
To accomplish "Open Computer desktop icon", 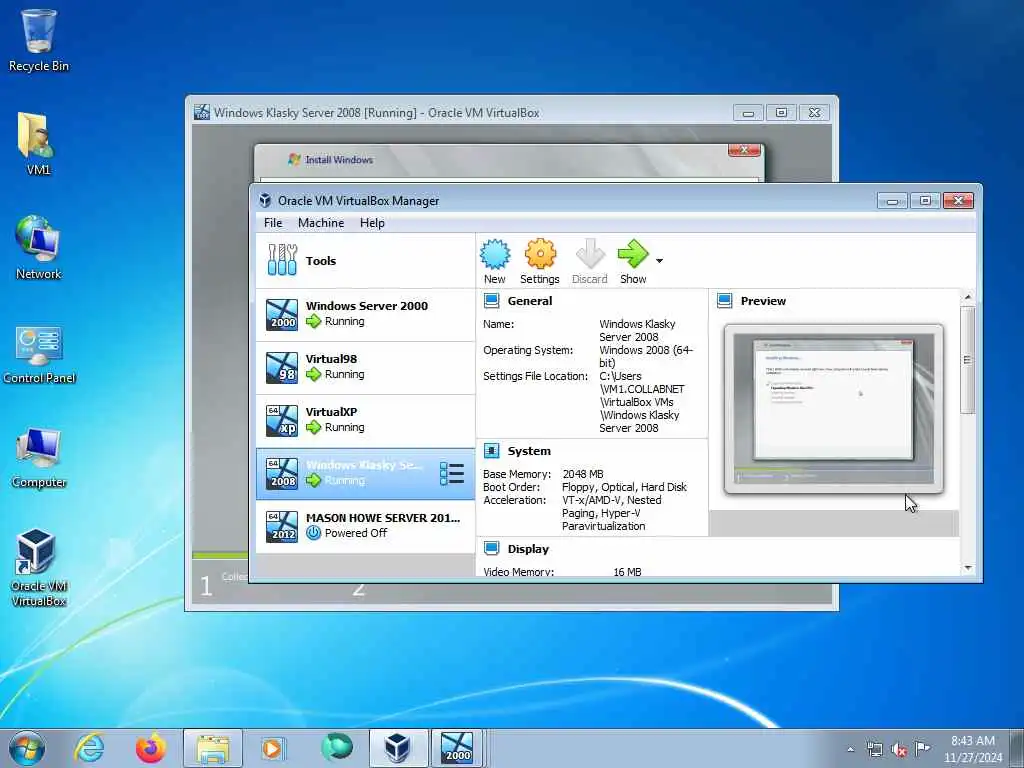I will tap(39, 457).
